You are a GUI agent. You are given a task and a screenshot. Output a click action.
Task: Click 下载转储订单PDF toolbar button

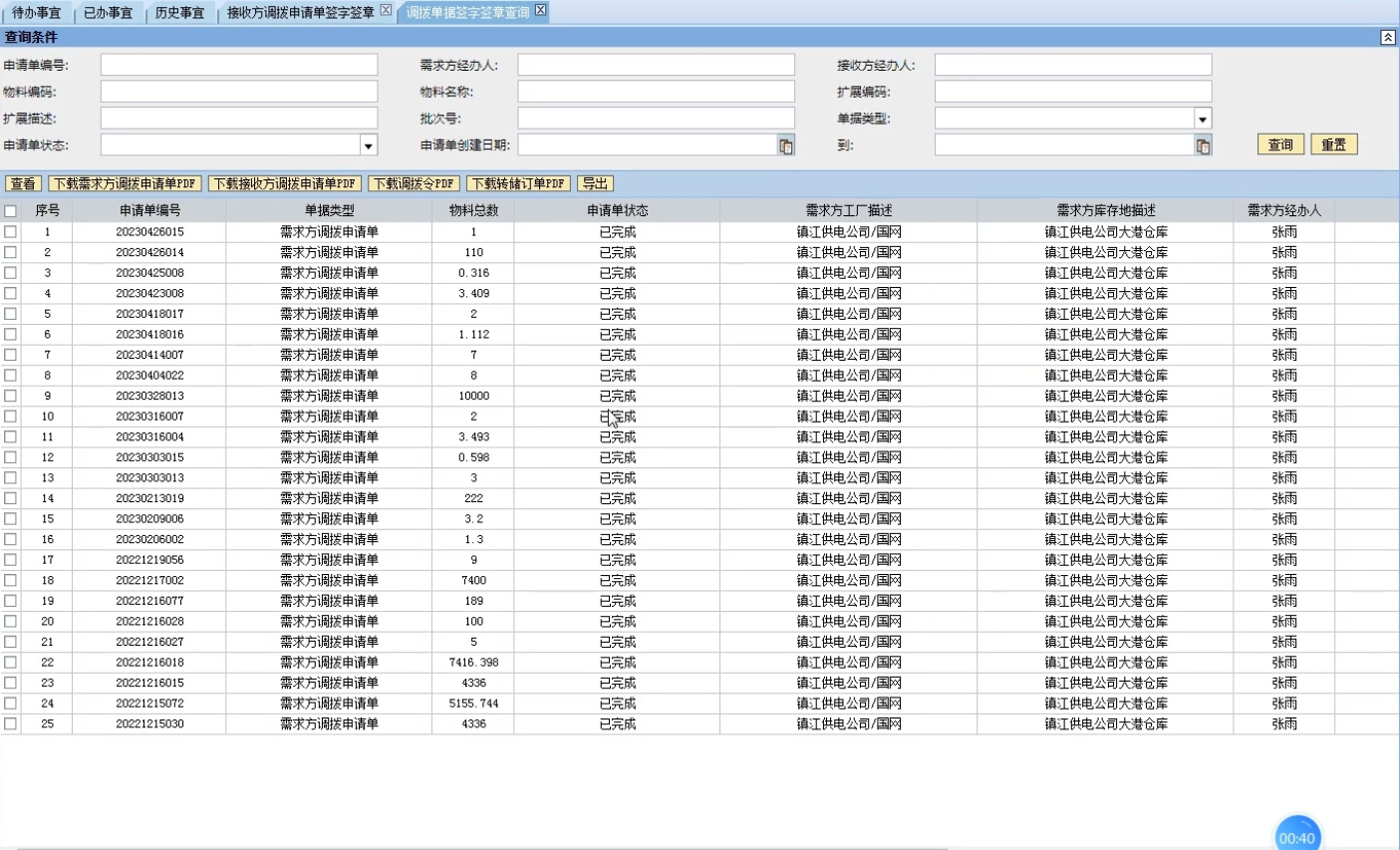click(518, 183)
